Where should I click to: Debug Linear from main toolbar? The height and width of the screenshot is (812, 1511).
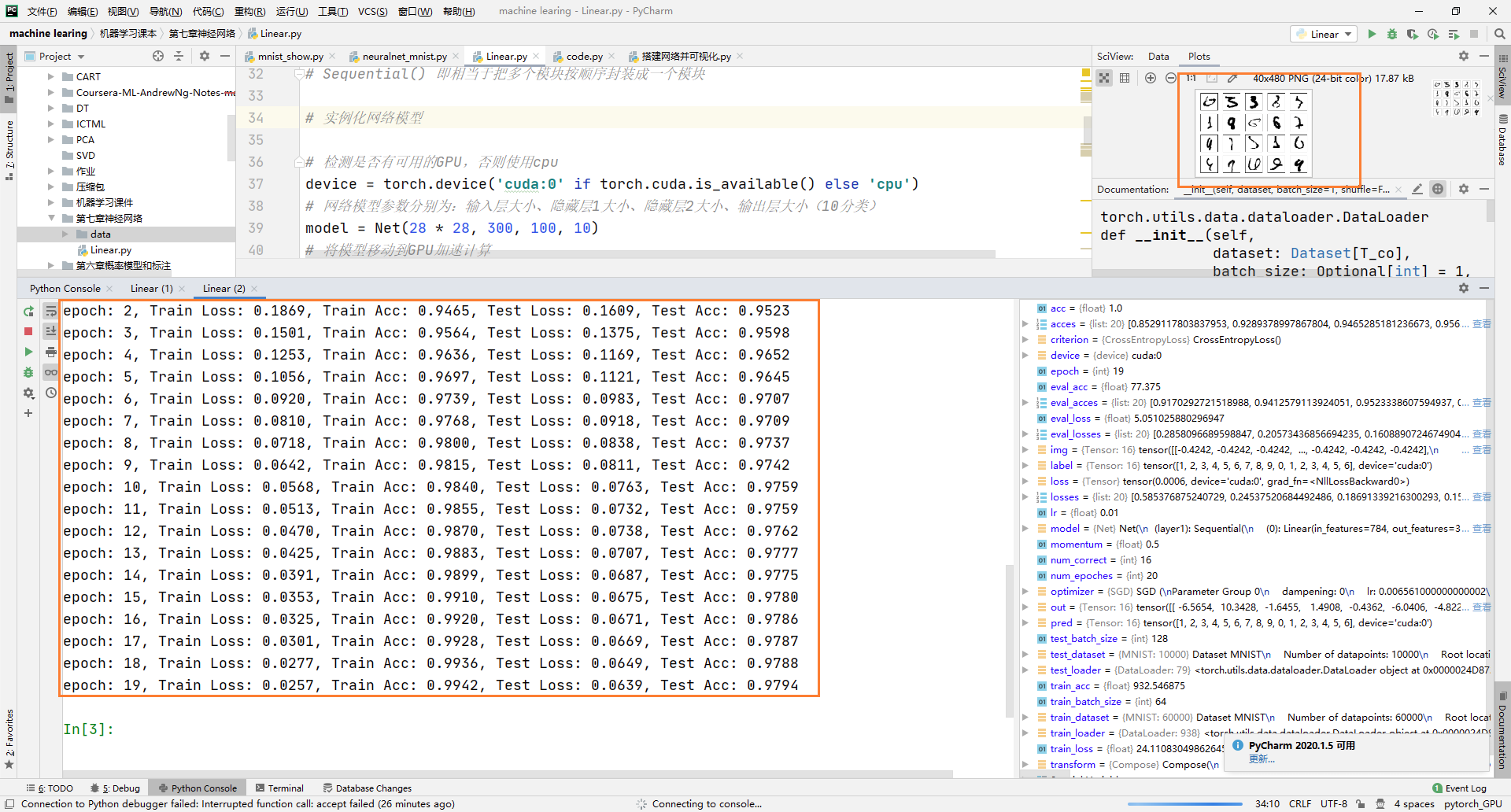1392,34
